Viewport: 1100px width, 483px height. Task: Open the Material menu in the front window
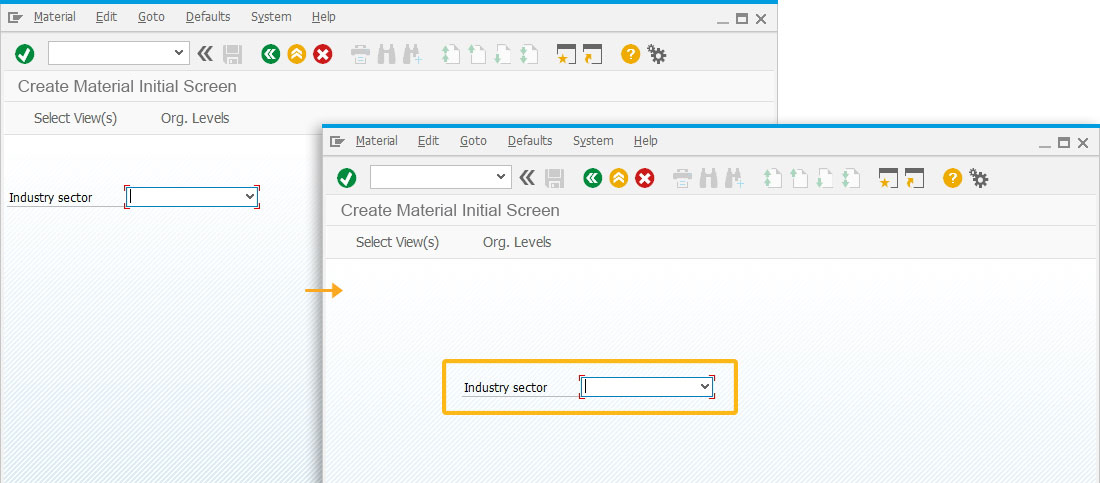click(x=377, y=141)
